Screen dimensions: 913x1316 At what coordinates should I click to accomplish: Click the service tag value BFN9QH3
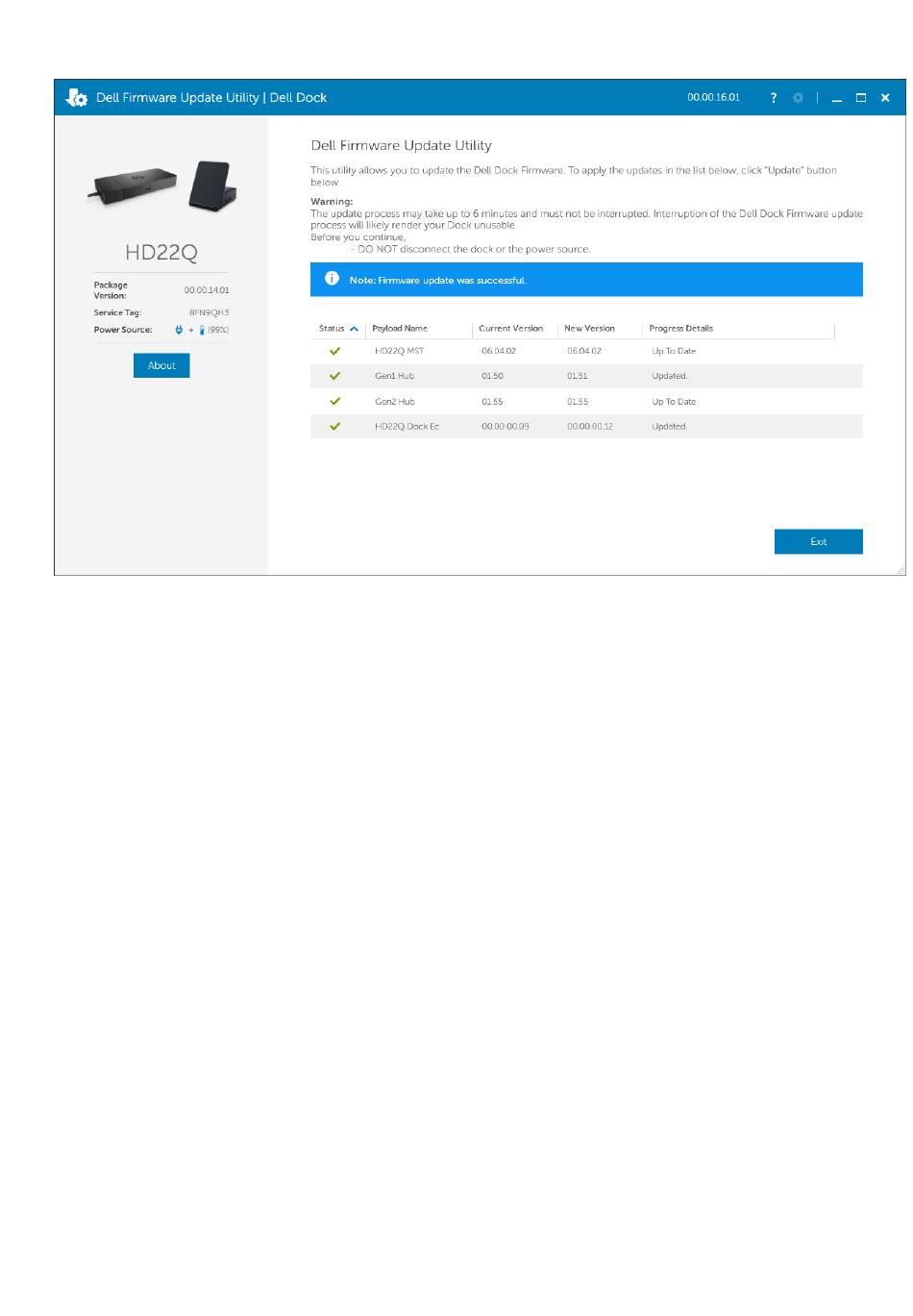(x=209, y=312)
